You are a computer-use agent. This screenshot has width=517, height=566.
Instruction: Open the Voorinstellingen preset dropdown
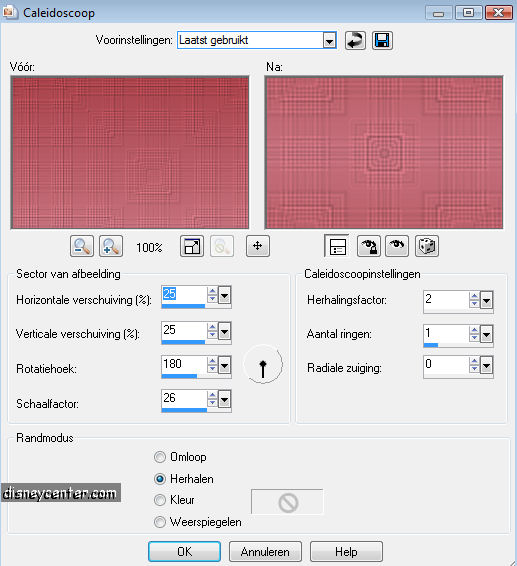click(329, 40)
